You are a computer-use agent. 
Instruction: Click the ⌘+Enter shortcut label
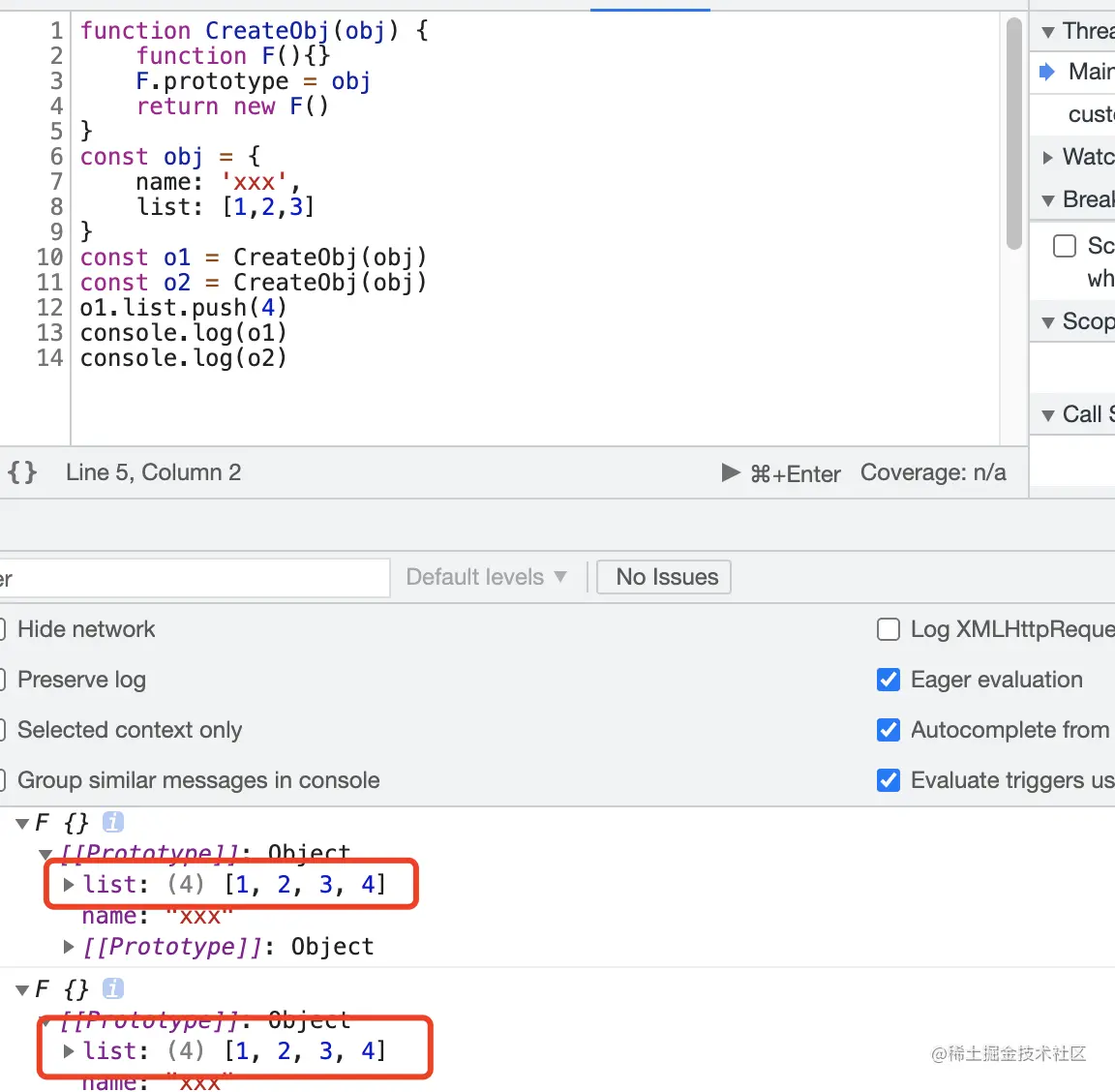click(796, 473)
